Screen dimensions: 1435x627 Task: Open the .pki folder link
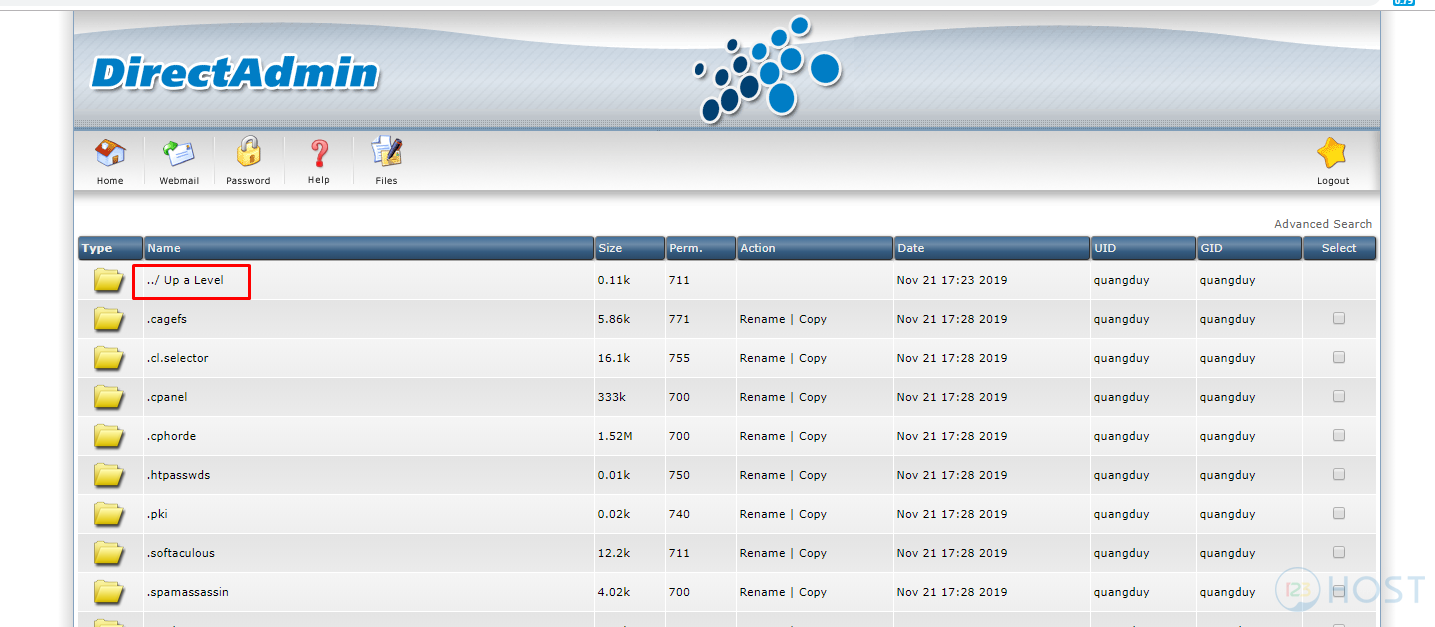pos(156,515)
